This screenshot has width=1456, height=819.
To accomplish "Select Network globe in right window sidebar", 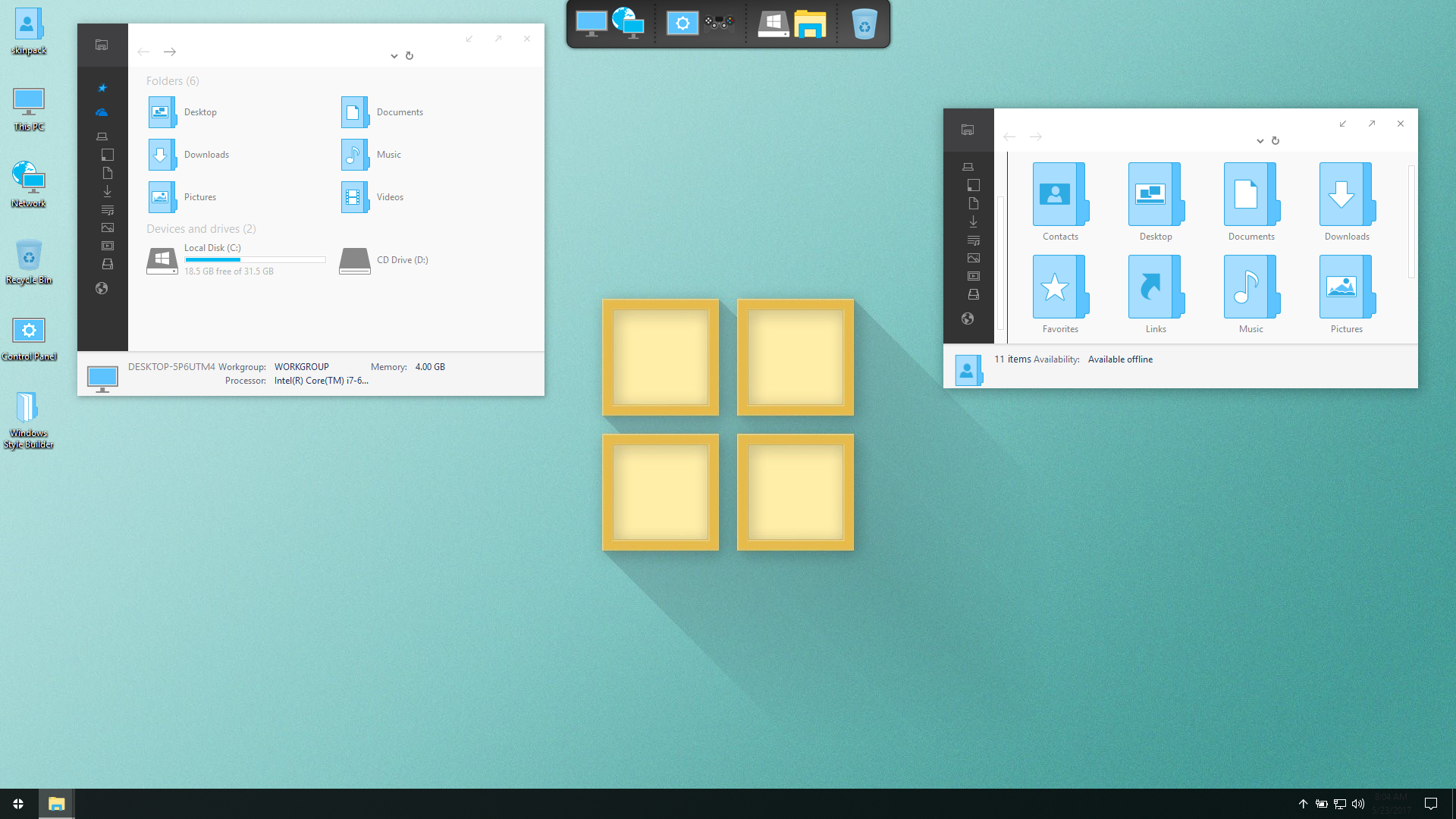I will click(968, 318).
